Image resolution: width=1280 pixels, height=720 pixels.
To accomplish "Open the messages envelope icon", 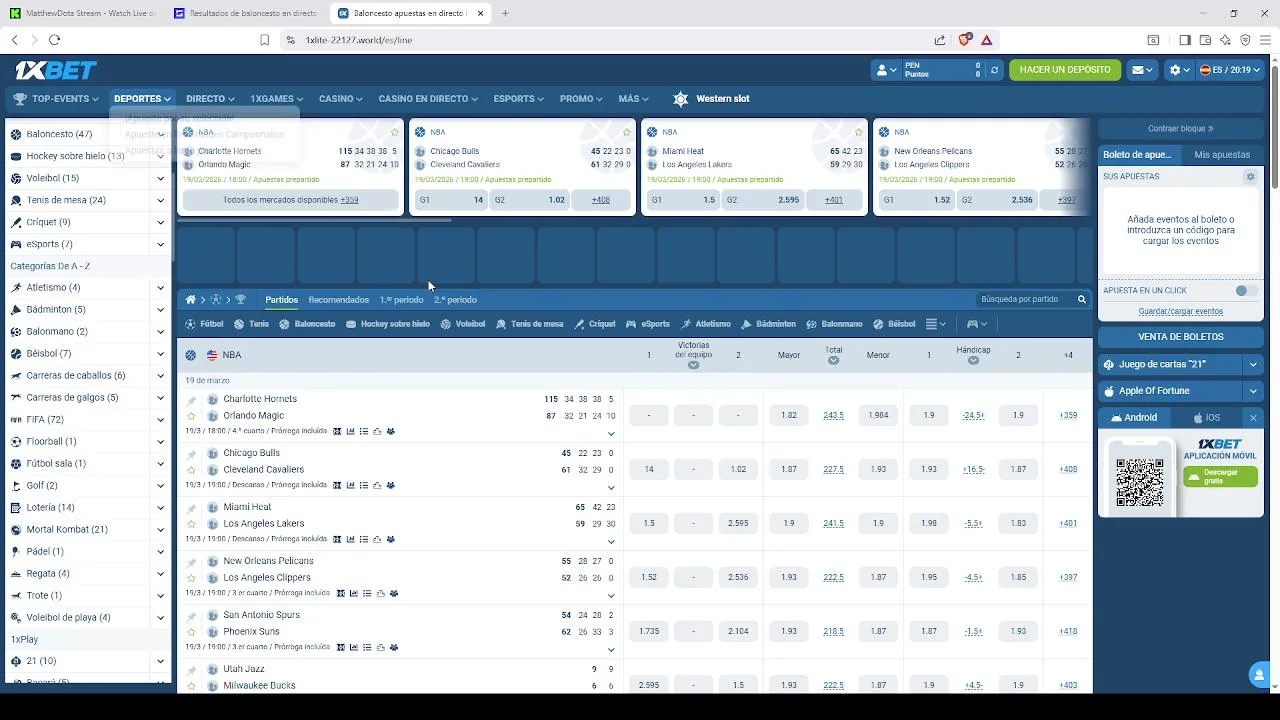I will (1142, 70).
